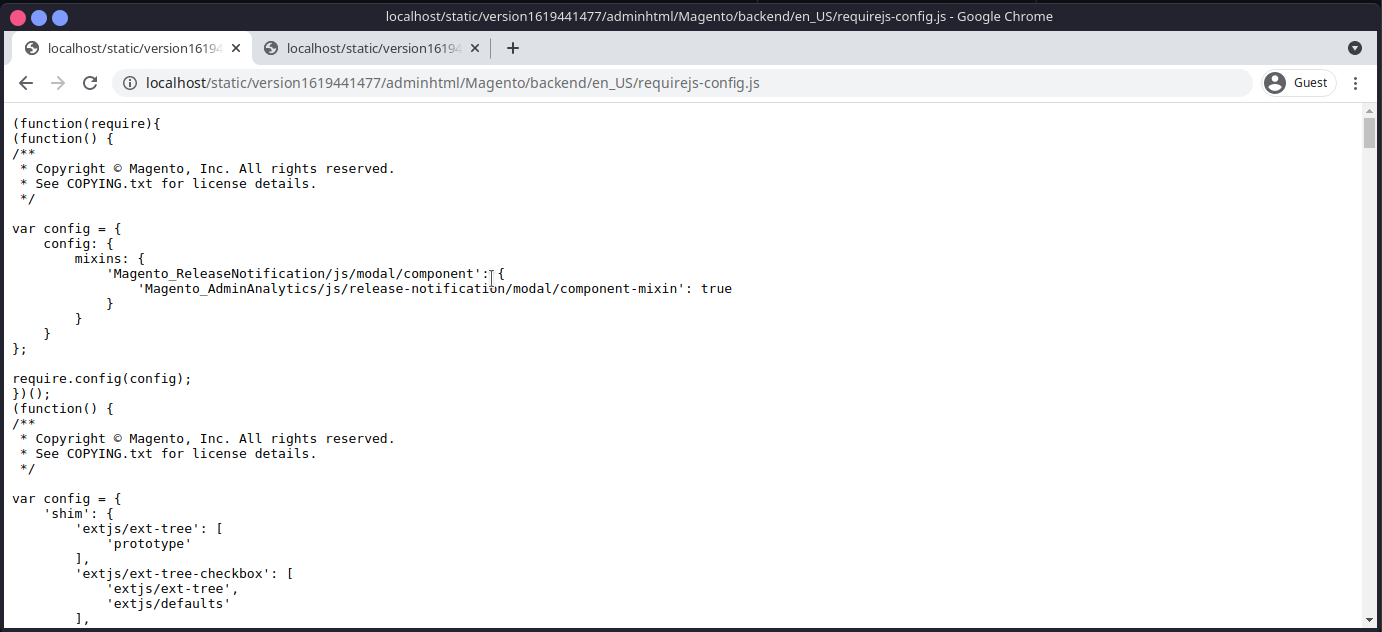Select the first localhost tab

(x=130, y=47)
